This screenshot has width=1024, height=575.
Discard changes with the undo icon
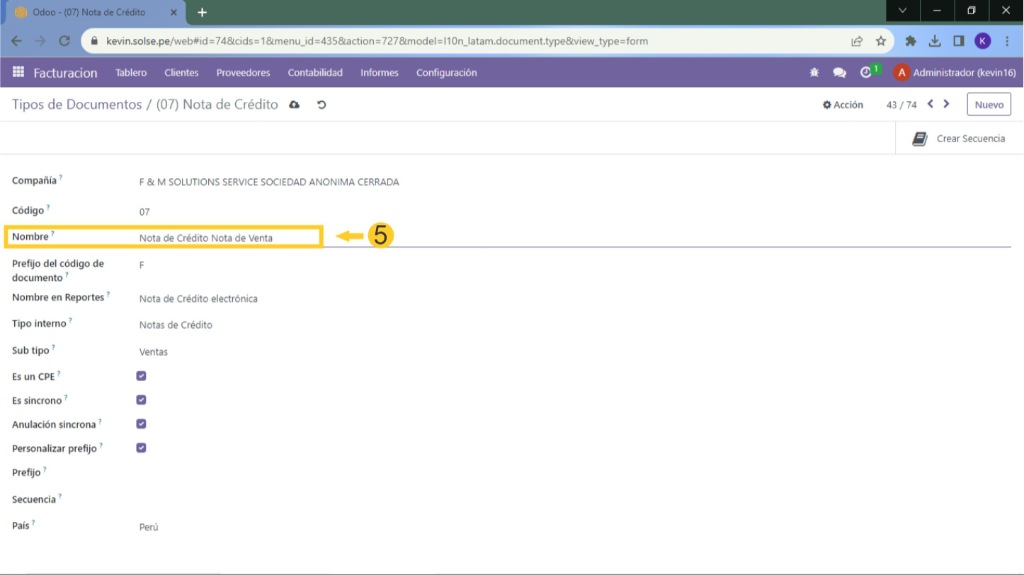pos(321,105)
